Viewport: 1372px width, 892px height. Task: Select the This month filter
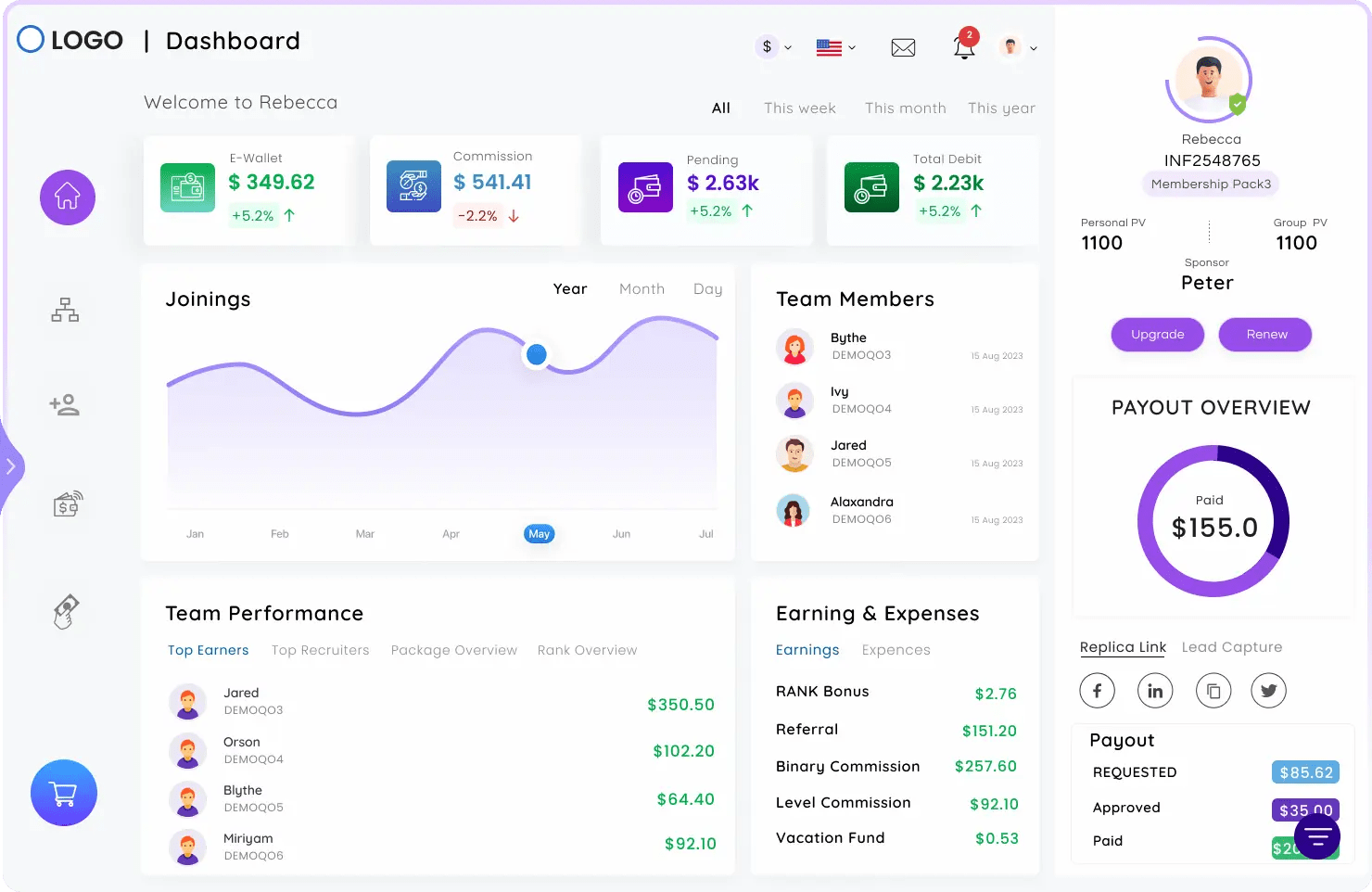[905, 108]
